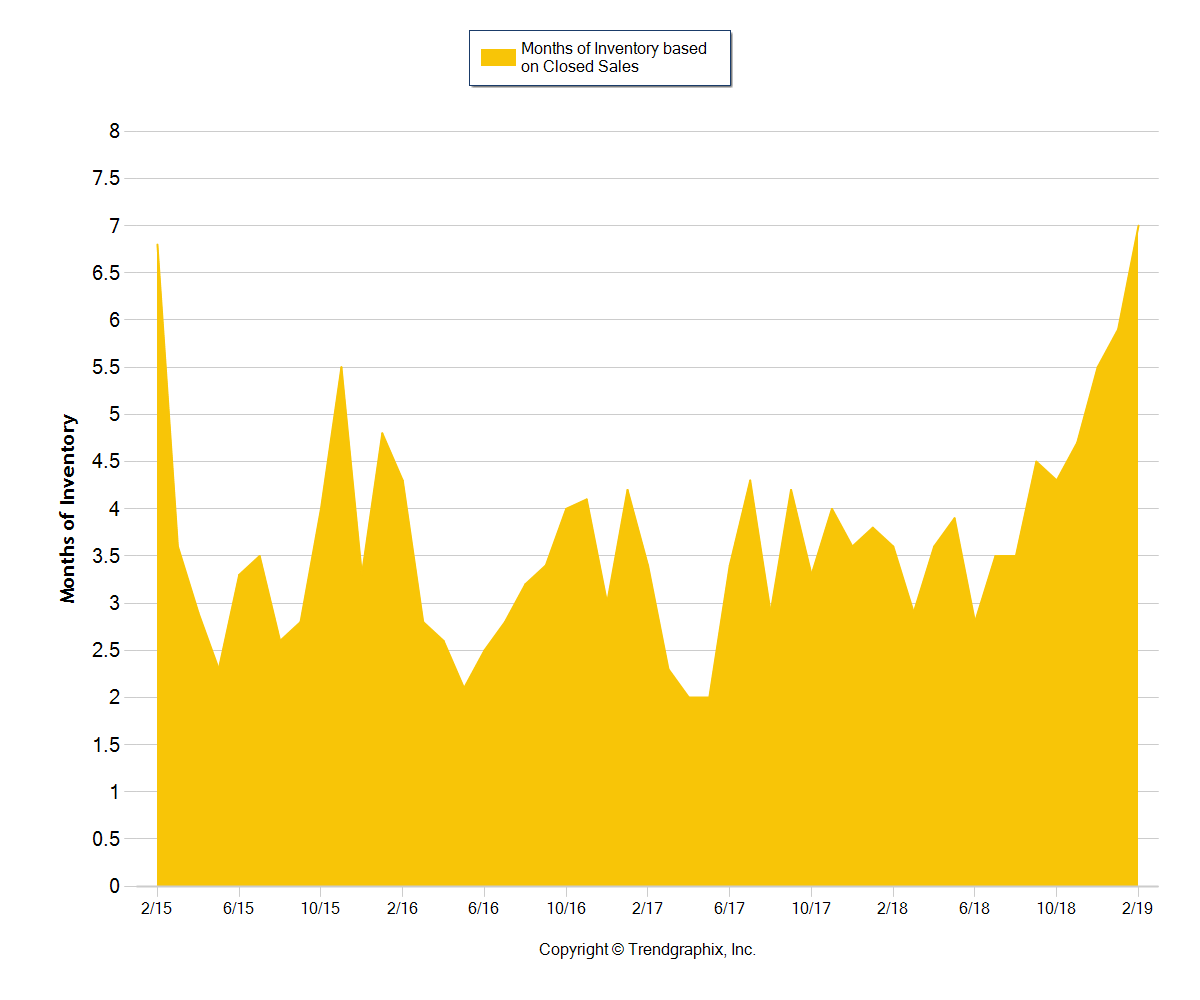This screenshot has height=1000, width=1200.
Task: Click the 4.5 value on the y-axis
Action: click(106, 462)
